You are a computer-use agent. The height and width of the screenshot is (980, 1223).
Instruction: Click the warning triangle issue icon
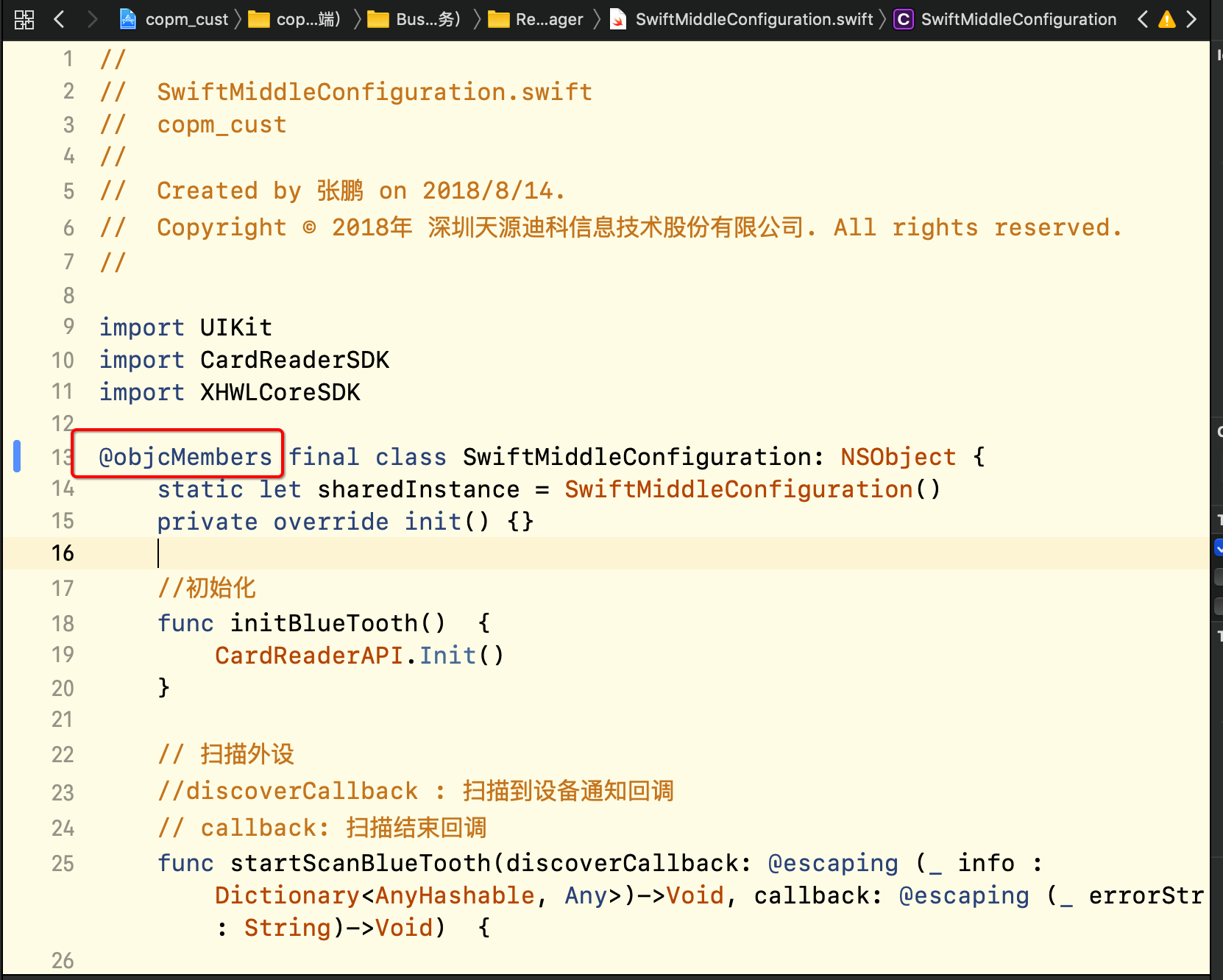pyautogui.click(x=1167, y=19)
